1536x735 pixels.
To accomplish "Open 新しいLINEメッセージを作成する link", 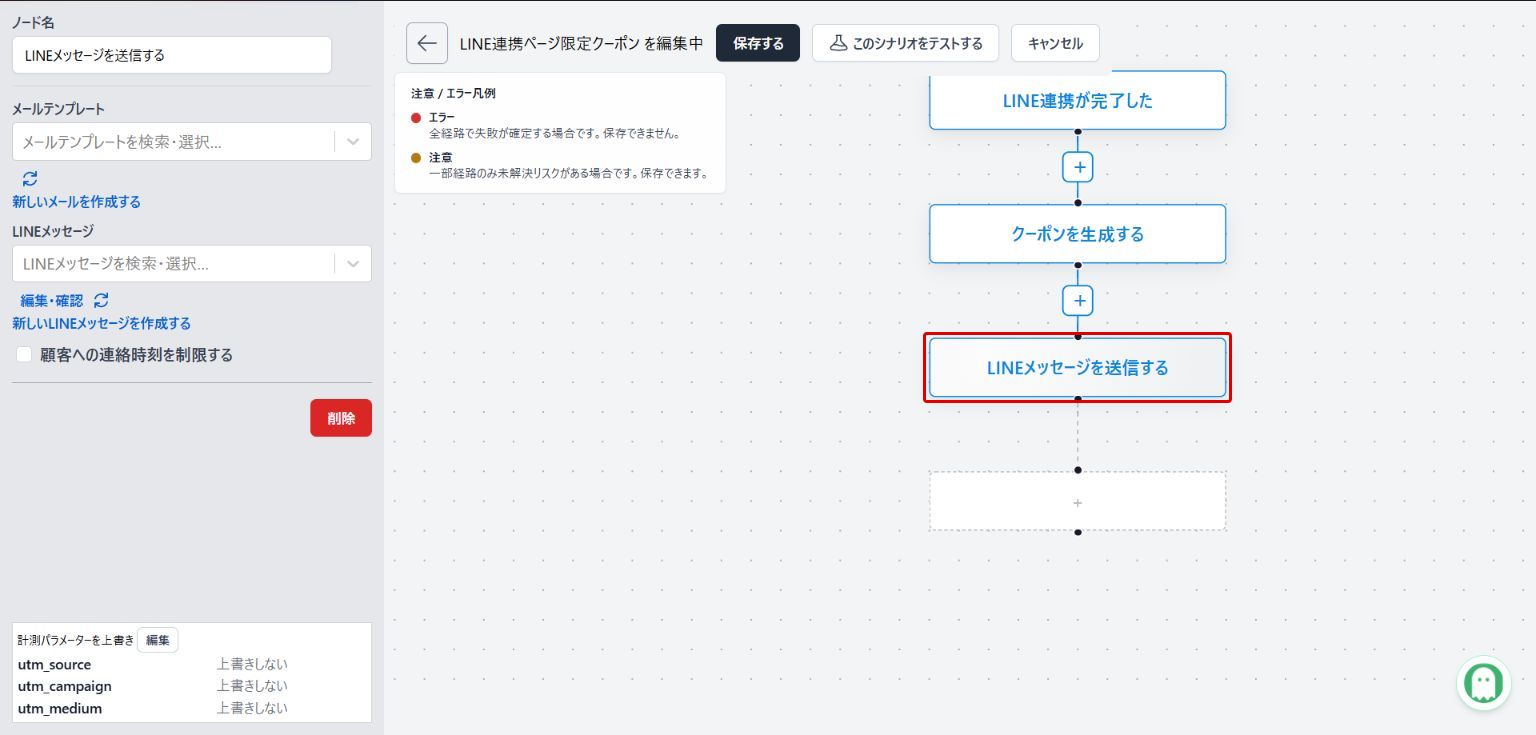I will point(101,324).
